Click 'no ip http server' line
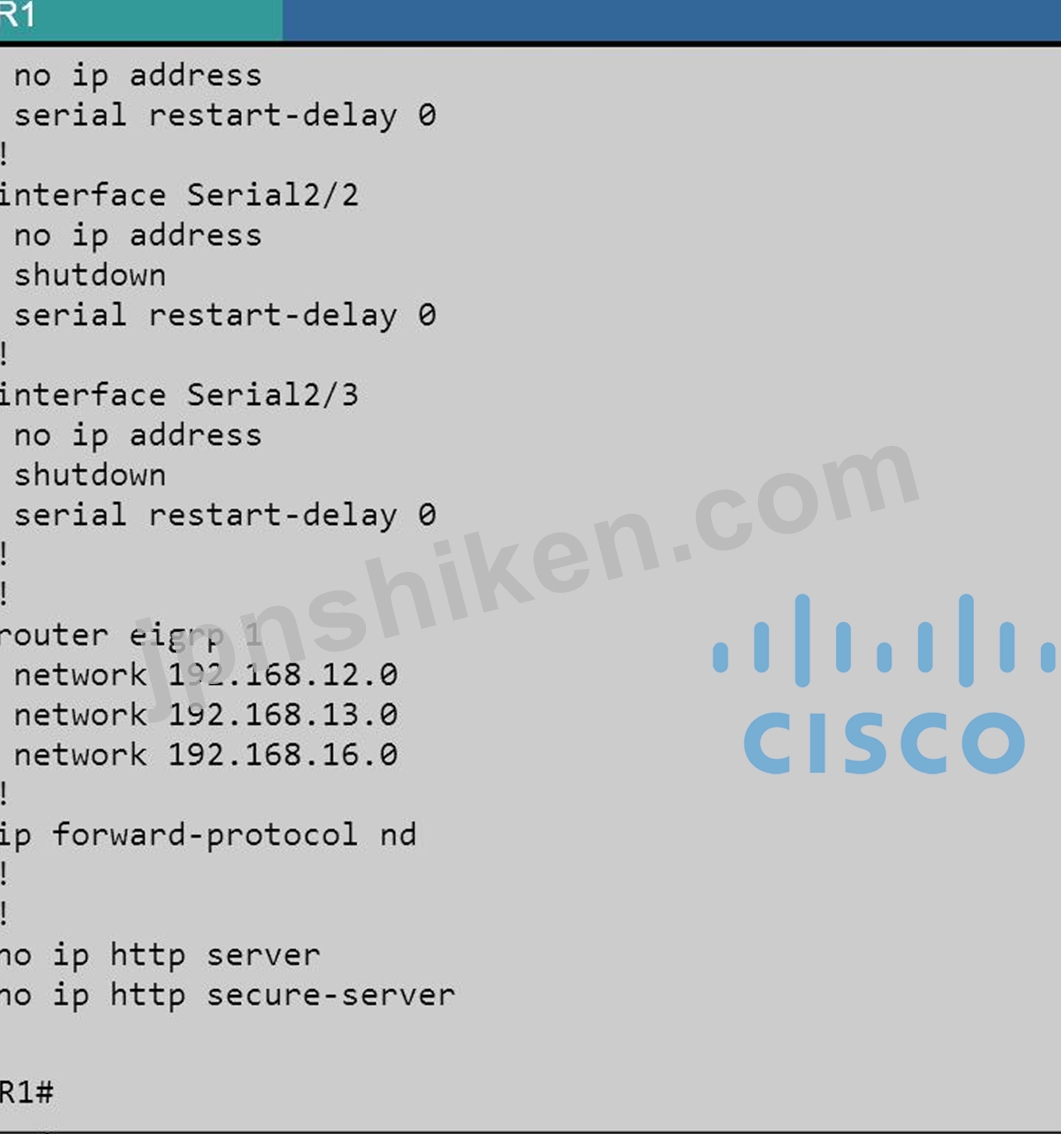The height and width of the screenshot is (1134, 1061). pyautogui.click(x=160, y=955)
